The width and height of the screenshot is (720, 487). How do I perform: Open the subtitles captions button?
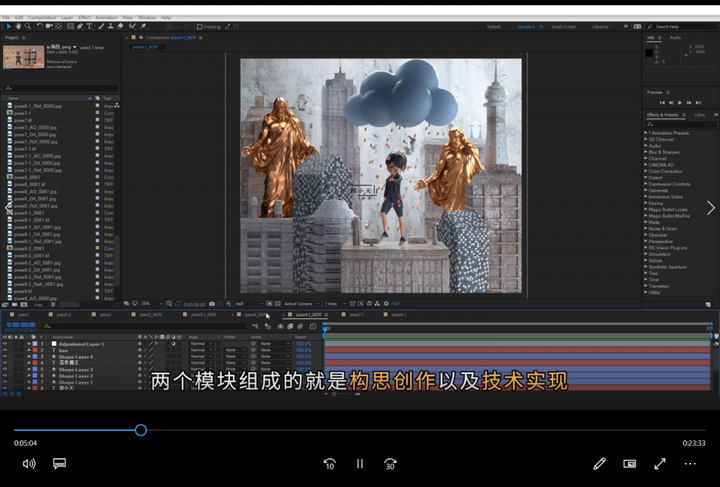click(59, 464)
